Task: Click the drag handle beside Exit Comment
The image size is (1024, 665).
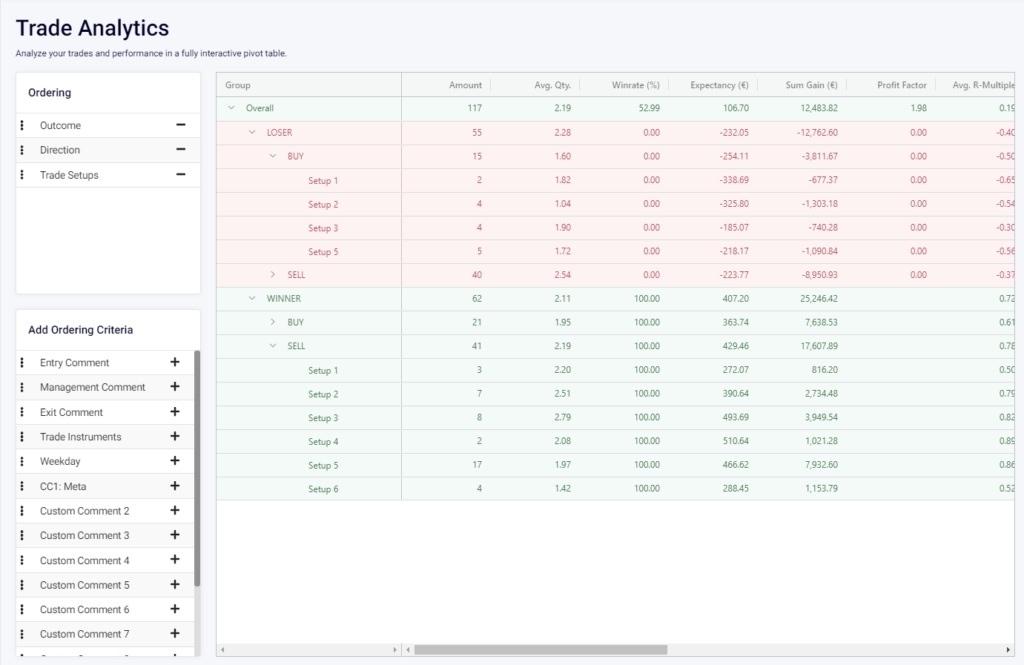Action: 22,412
